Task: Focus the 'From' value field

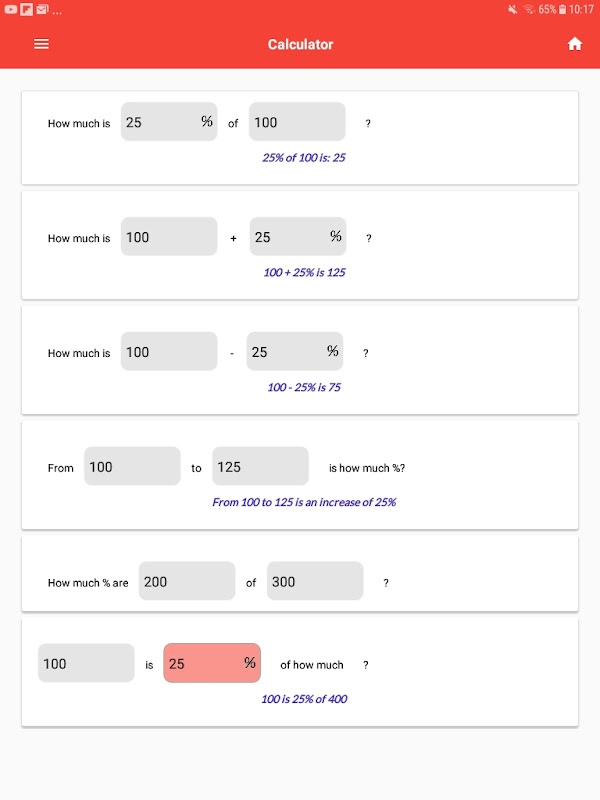Action: point(132,467)
